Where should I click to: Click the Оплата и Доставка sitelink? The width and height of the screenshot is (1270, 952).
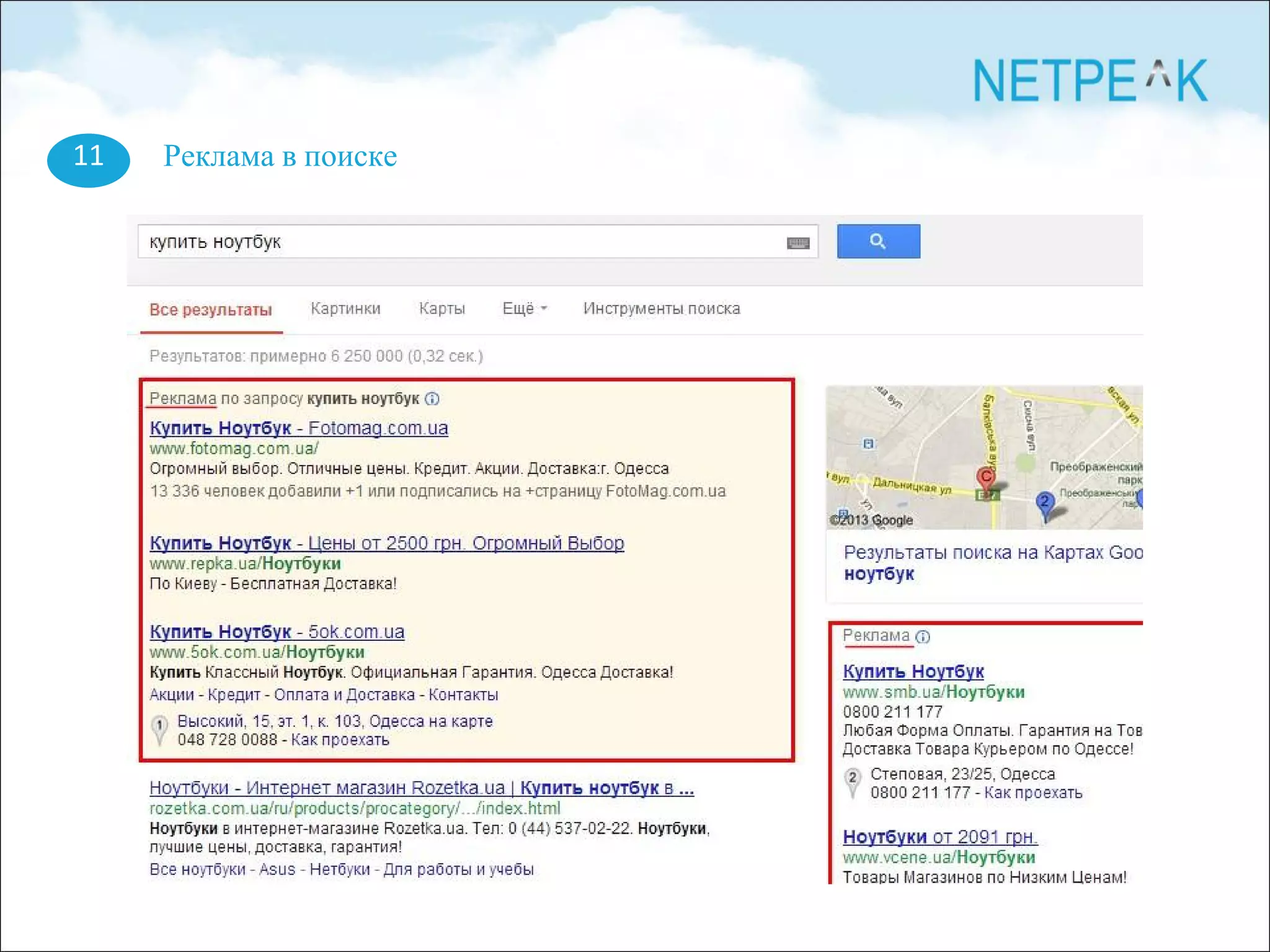pyautogui.click(x=344, y=695)
